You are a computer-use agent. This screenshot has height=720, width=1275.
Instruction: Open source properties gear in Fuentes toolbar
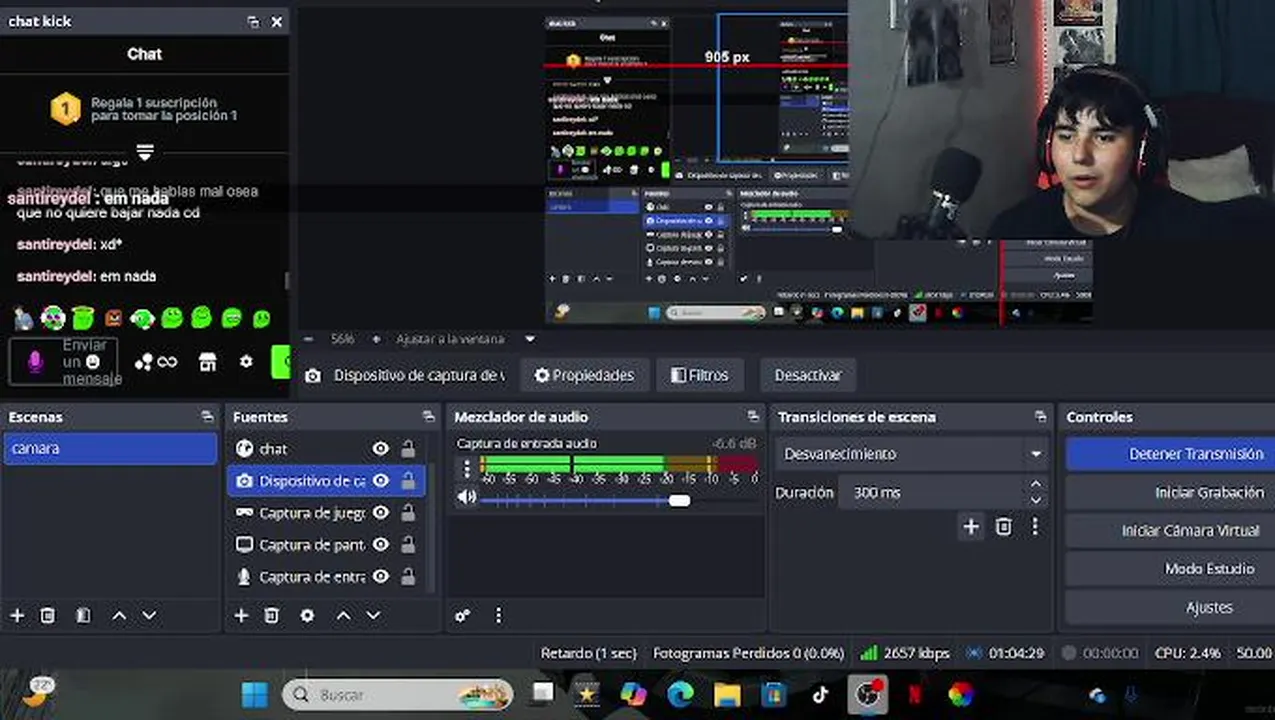click(307, 615)
